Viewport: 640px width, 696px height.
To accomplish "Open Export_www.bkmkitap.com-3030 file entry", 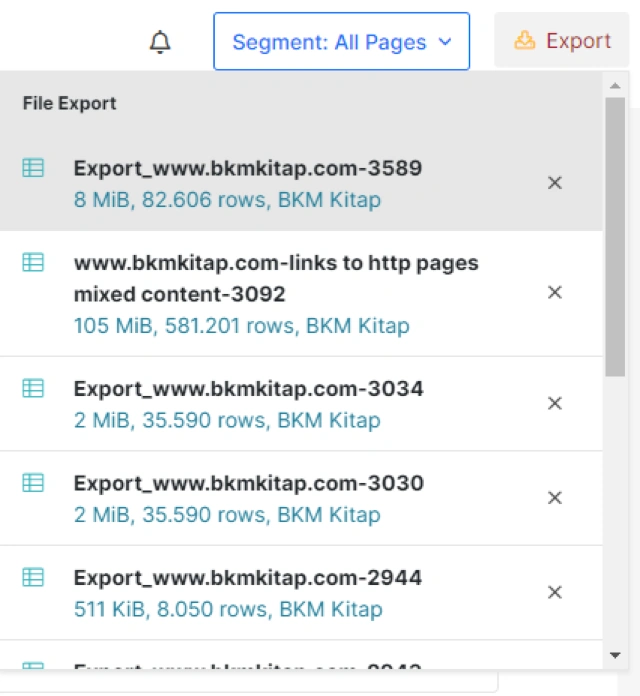I will [248, 484].
